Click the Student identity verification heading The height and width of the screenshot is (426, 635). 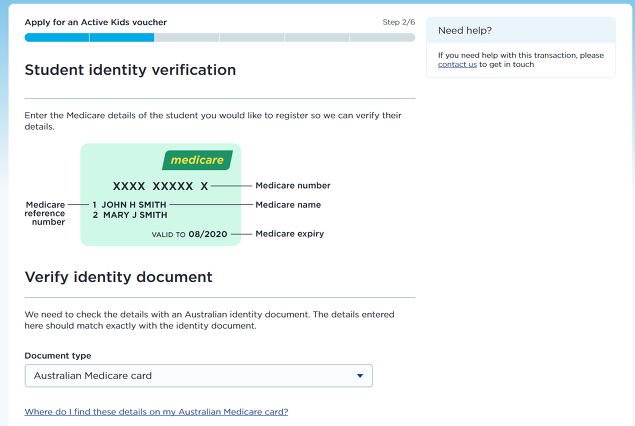(130, 70)
